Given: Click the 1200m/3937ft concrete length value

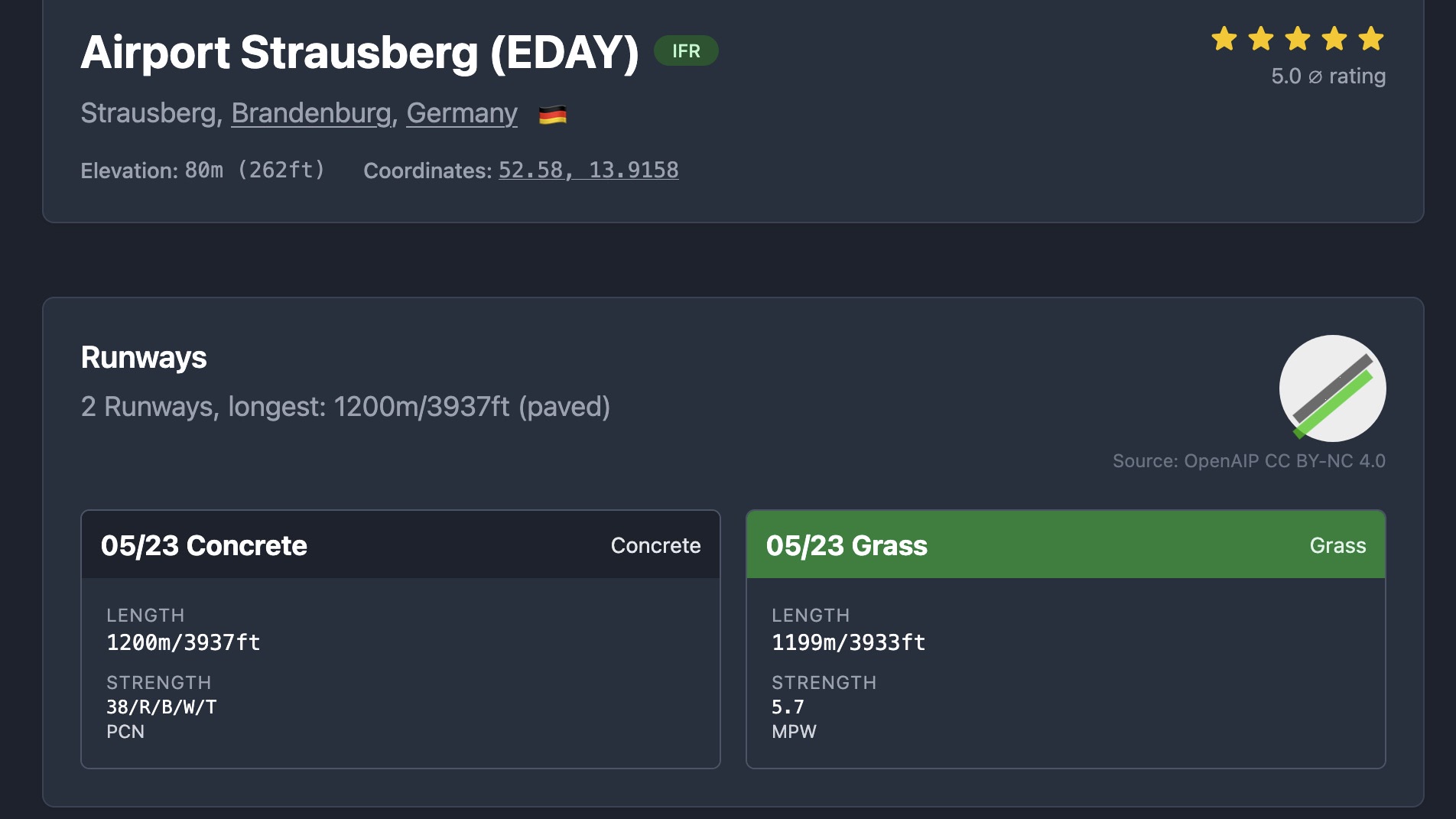Looking at the screenshot, I should pos(184,642).
